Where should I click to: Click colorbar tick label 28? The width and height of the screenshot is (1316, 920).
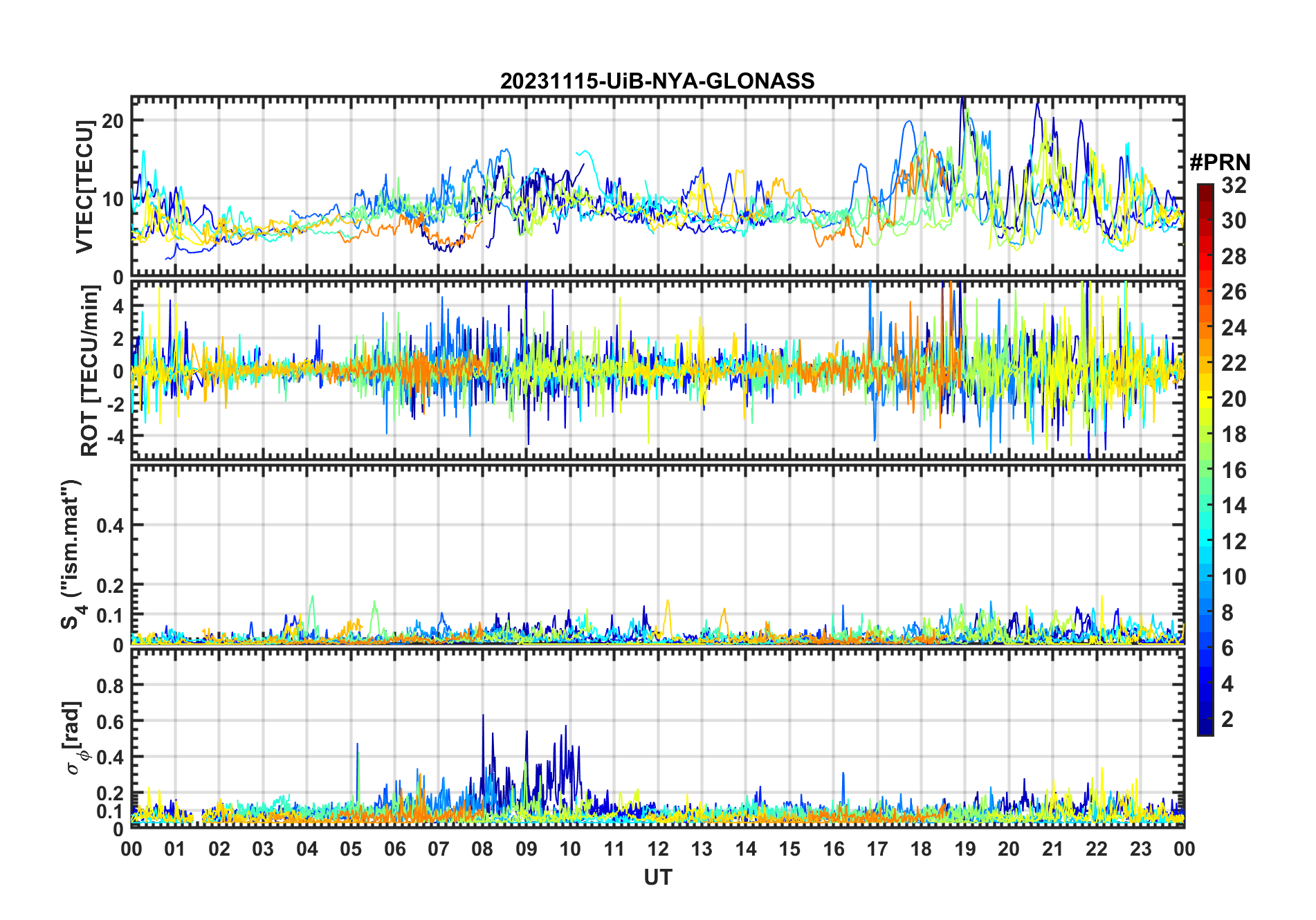click(1234, 256)
